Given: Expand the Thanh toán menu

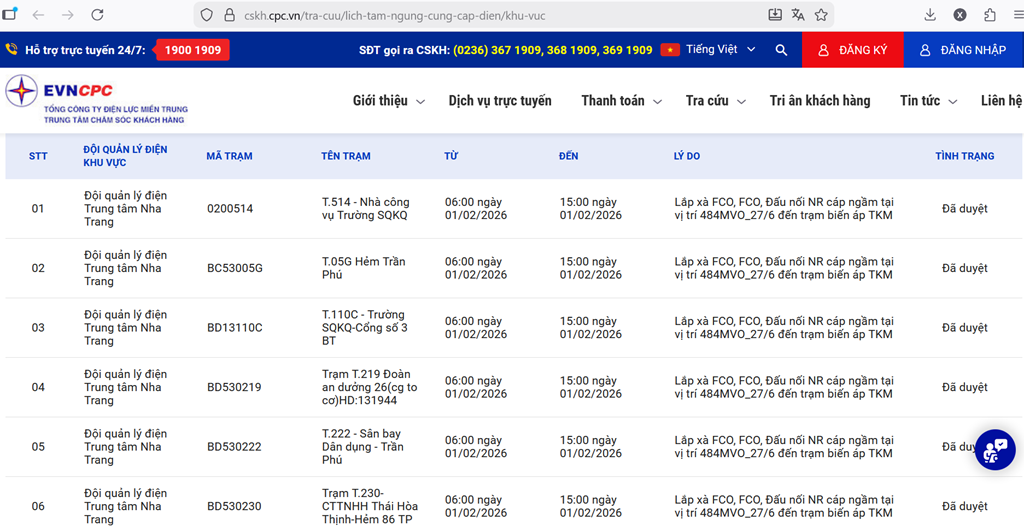Looking at the screenshot, I should tap(621, 101).
